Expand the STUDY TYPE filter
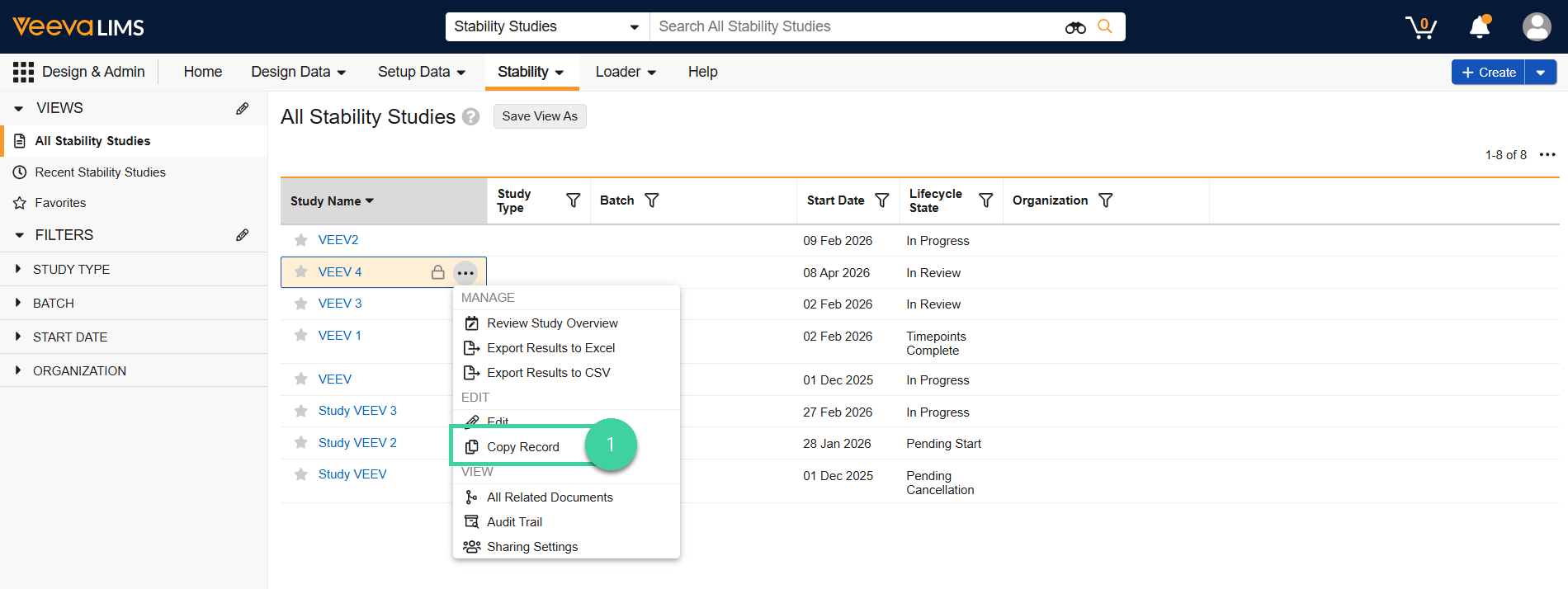1568x589 pixels. coord(71,270)
